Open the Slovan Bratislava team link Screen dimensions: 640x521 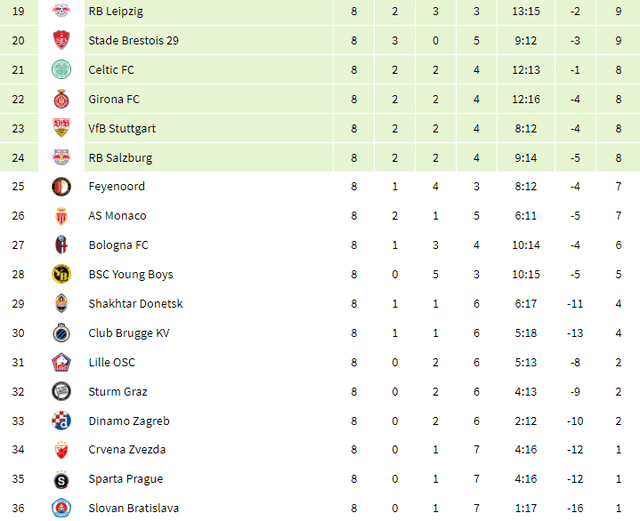135,509
